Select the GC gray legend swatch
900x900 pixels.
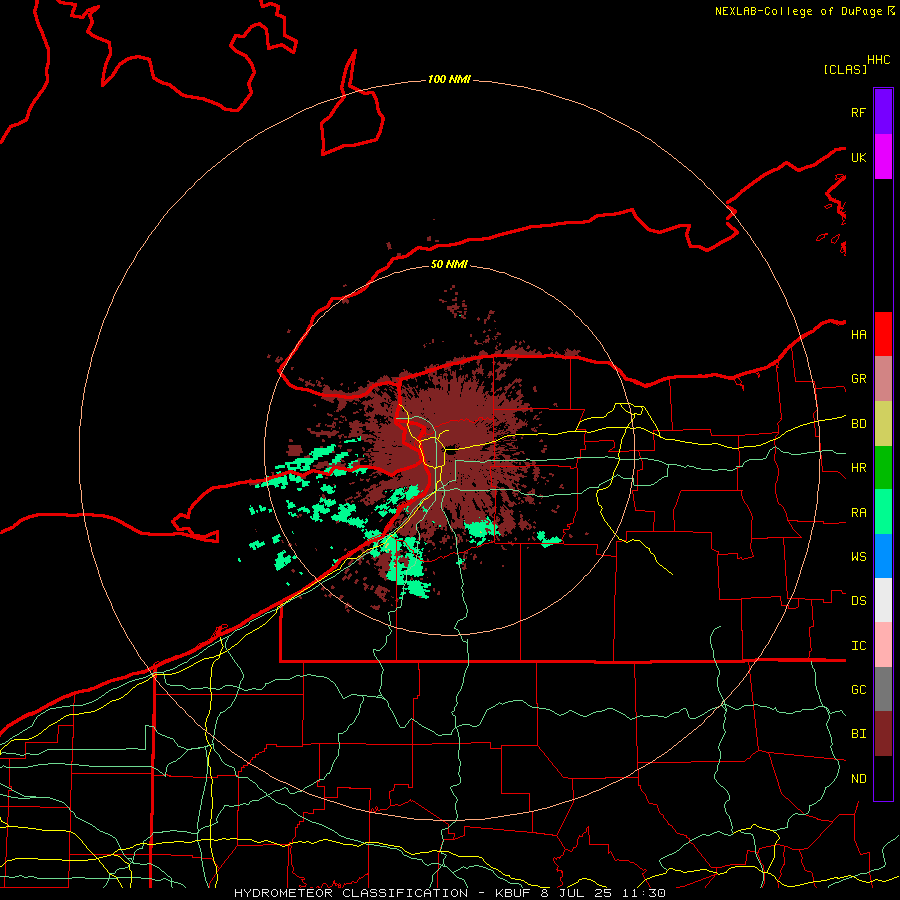[x=883, y=689]
